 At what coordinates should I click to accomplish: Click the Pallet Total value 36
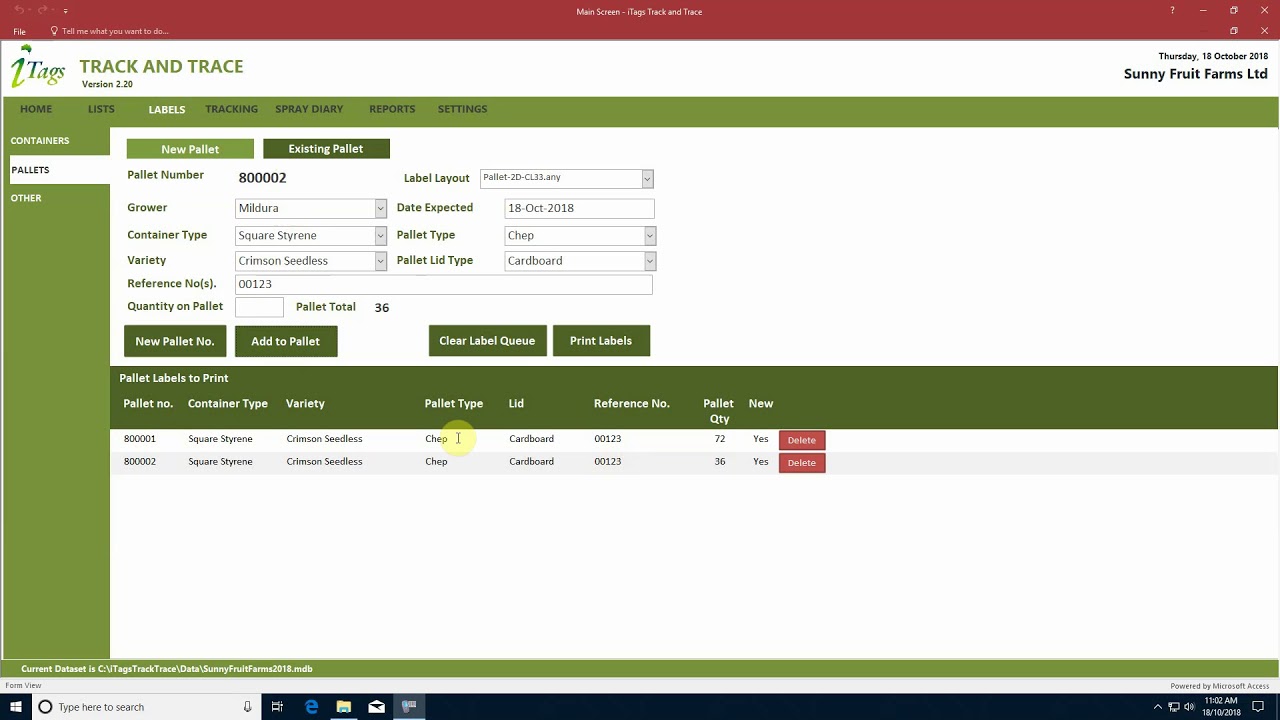click(382, 308)
